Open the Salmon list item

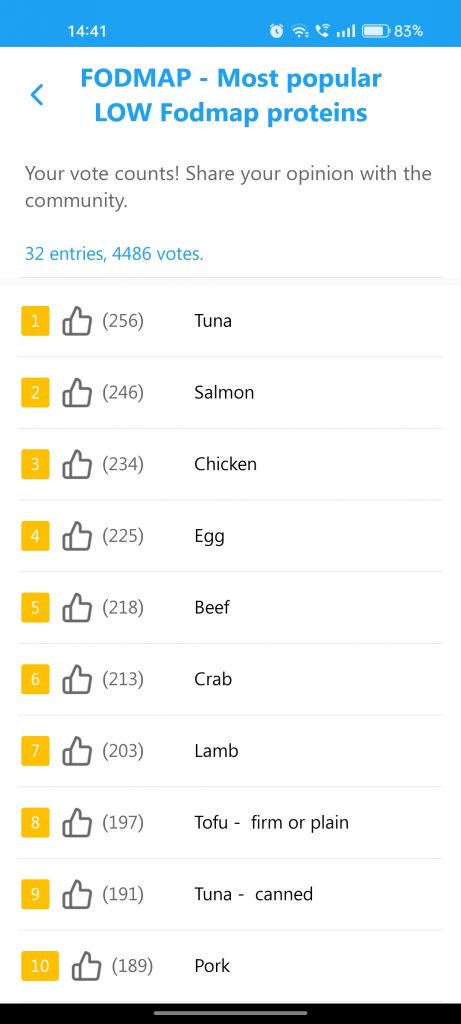click(230, 392)
